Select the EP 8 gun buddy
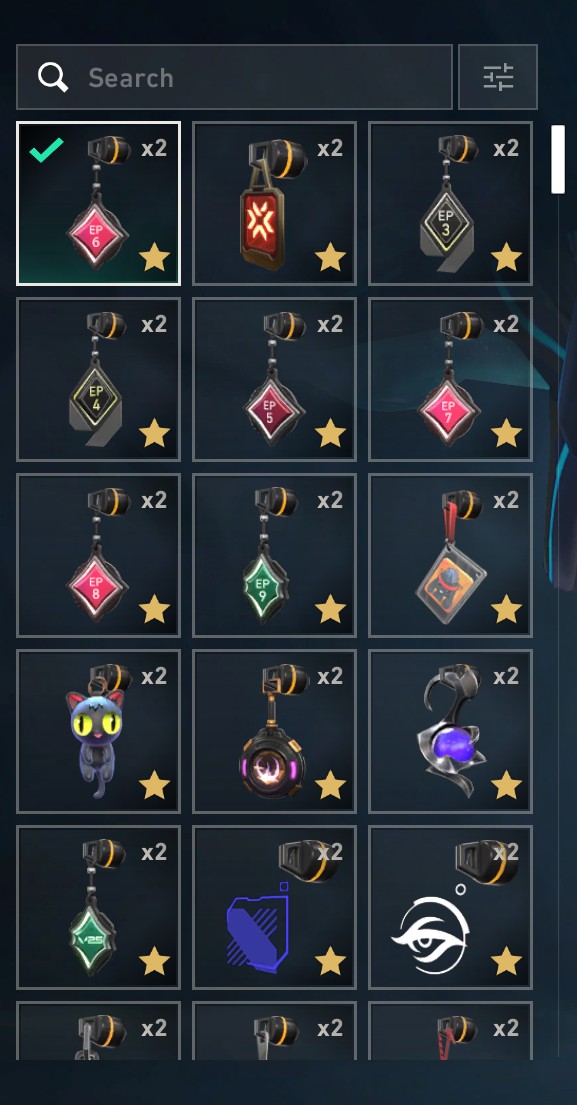Viewport: 577px width, 1105px height. click(99, 555)
